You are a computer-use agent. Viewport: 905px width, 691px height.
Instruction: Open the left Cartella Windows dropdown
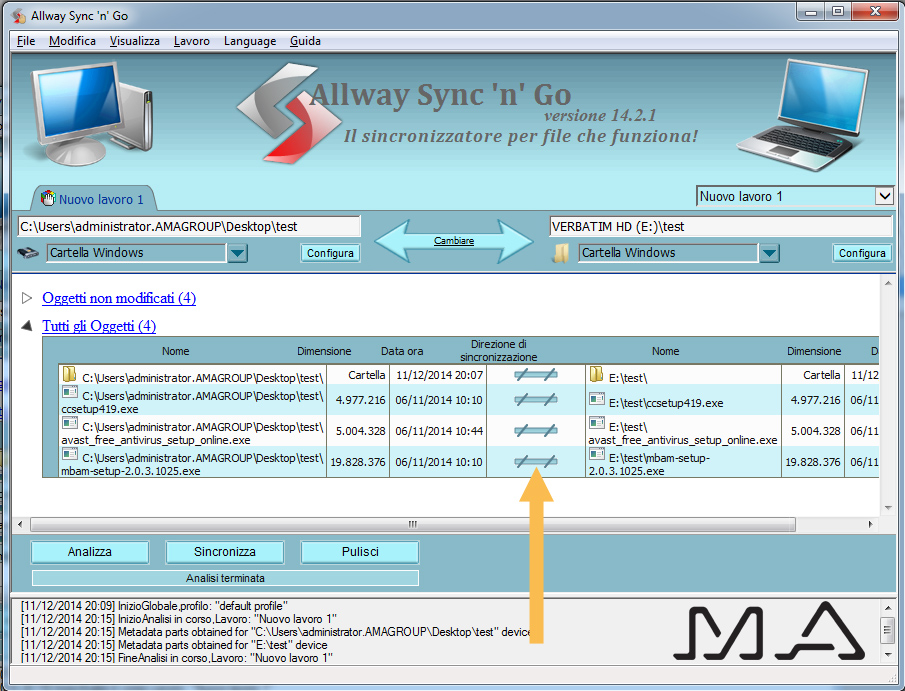(x=237, y=253)
